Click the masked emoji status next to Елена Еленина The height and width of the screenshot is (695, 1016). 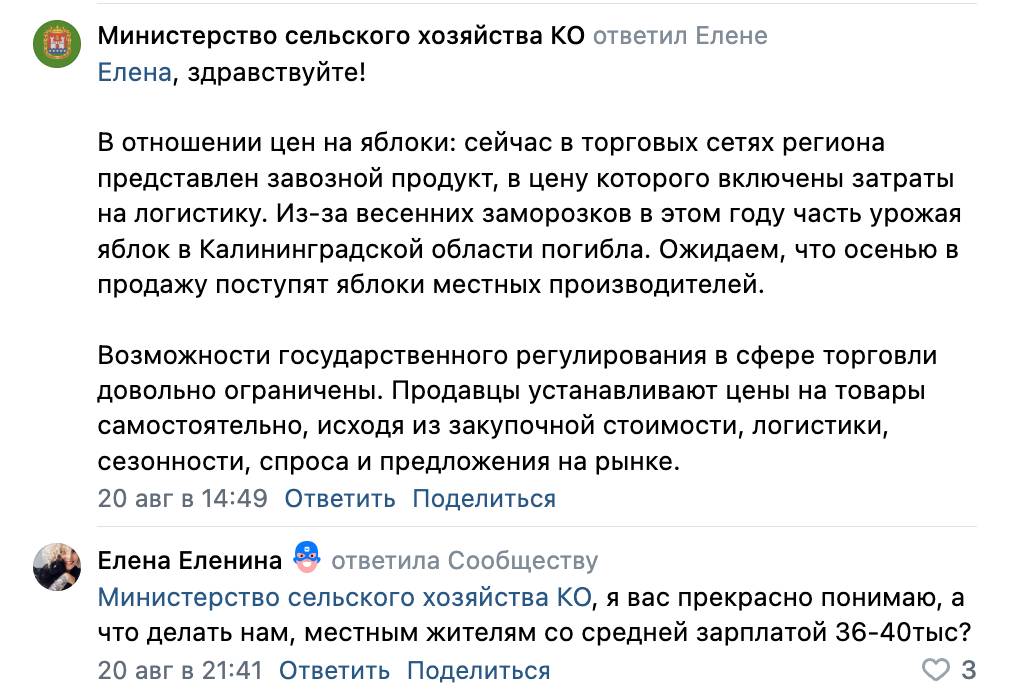(306, 558)
